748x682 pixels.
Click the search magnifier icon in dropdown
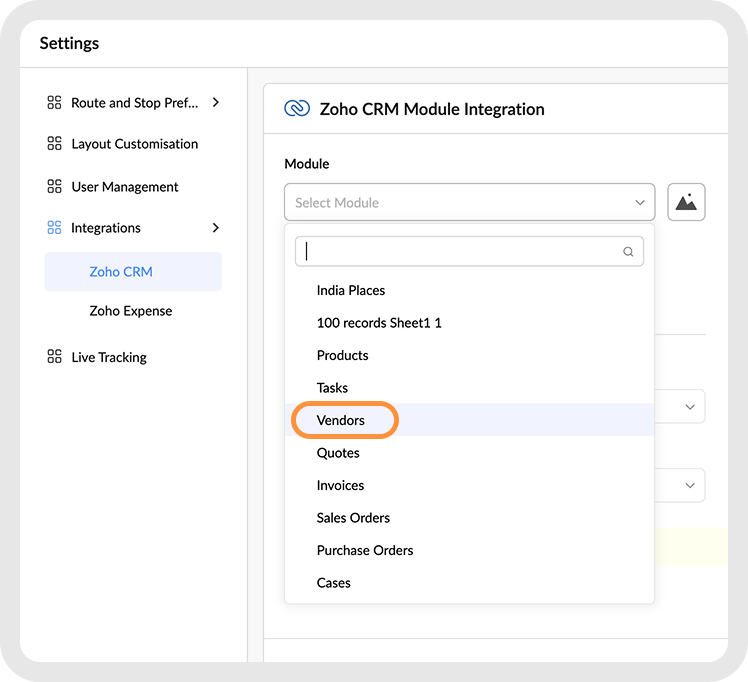point(628,252)
